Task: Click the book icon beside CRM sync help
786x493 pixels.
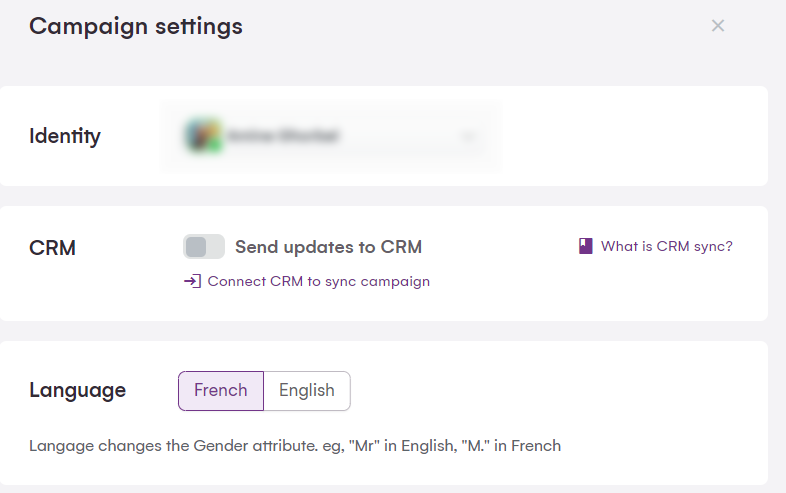Action: pyautogui.click(x=586, y=246)
